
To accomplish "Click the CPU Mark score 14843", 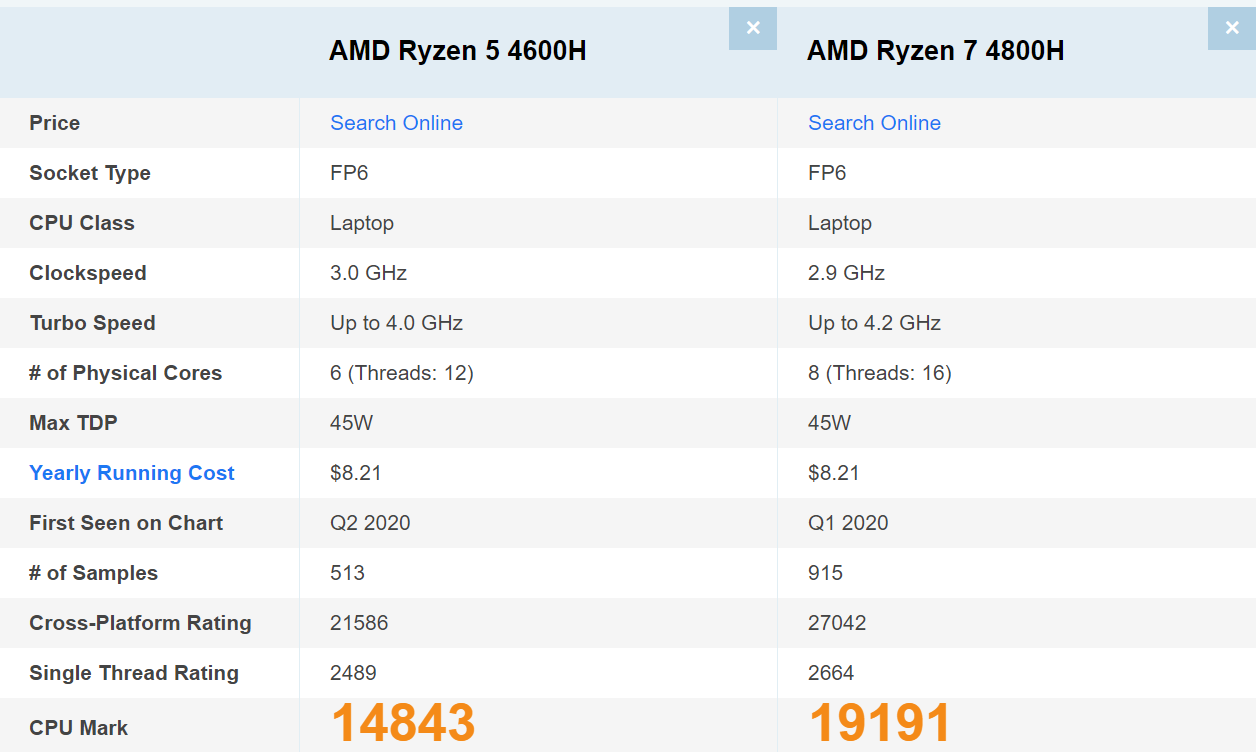I will [x=403, y=723].
